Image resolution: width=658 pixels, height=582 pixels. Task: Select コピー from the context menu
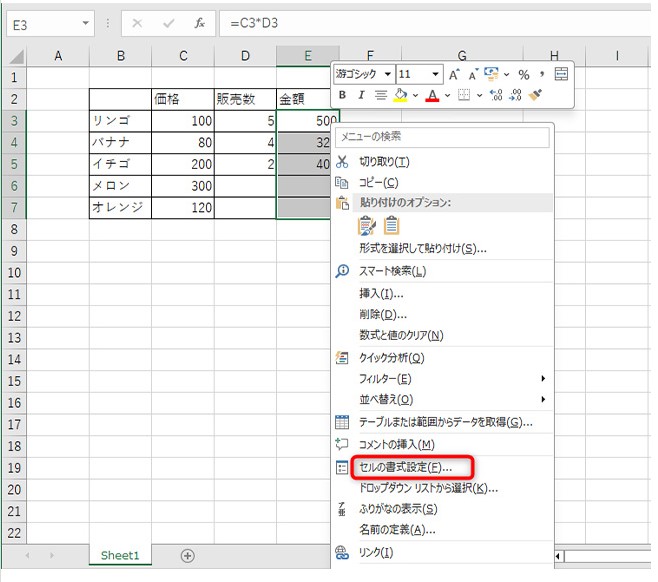point(378,183)
